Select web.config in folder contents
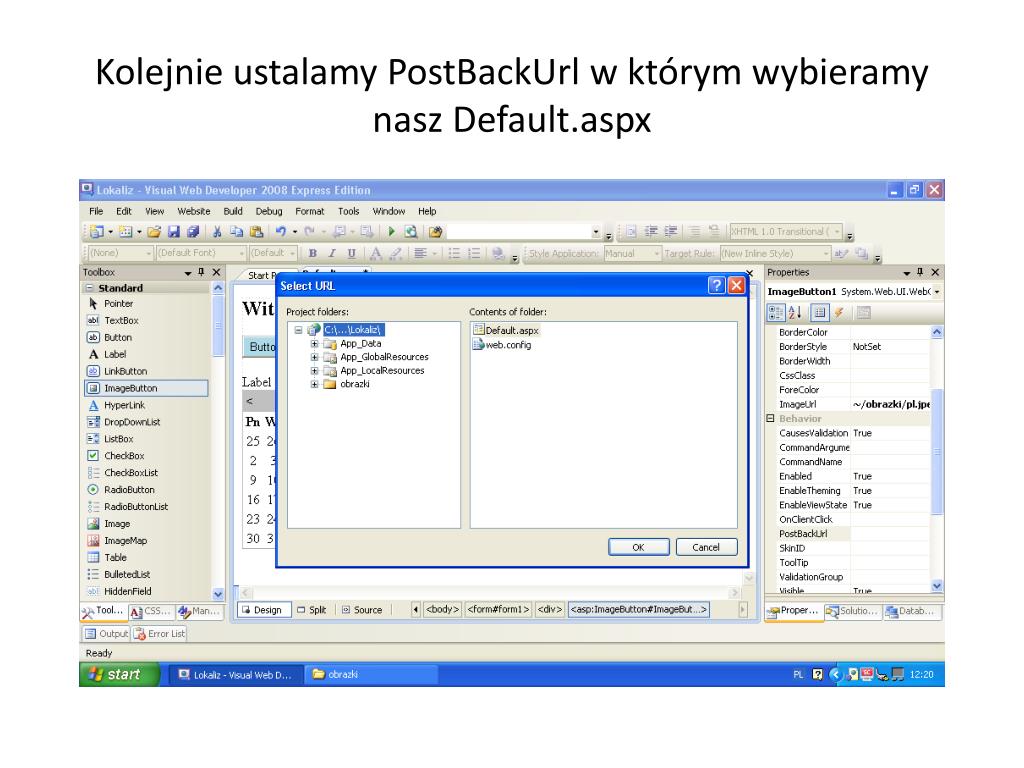This screenshot has width=1024, height=768. [502, 345]
